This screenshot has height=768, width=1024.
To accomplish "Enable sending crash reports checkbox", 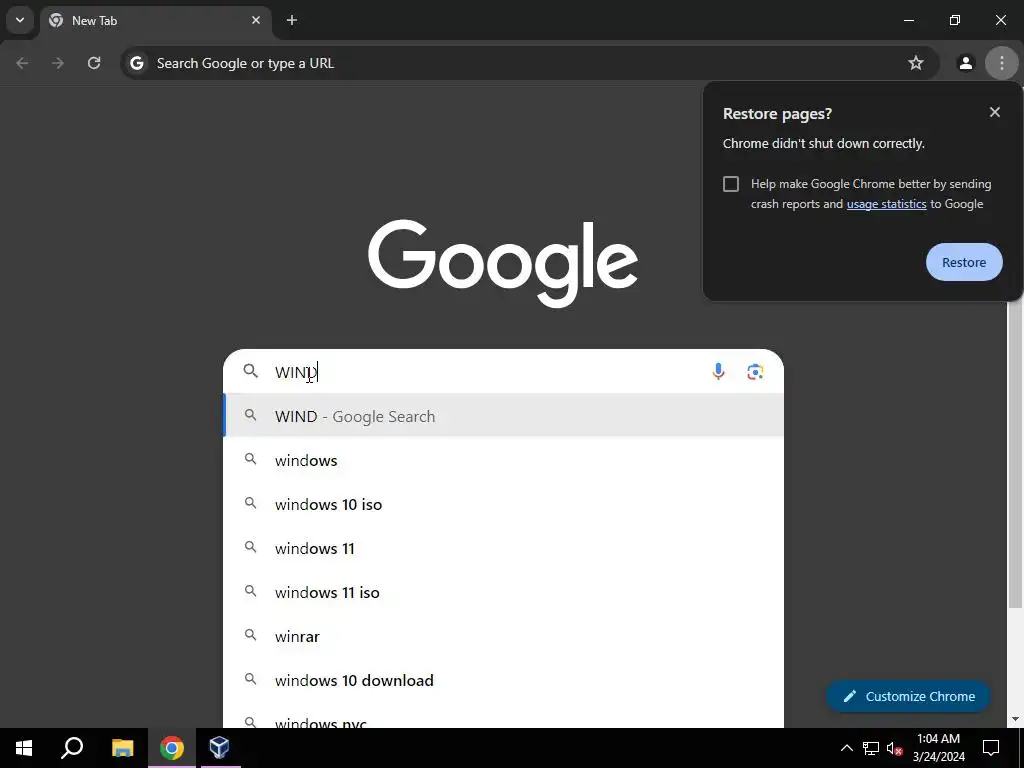I will click(x=731, y=184).
